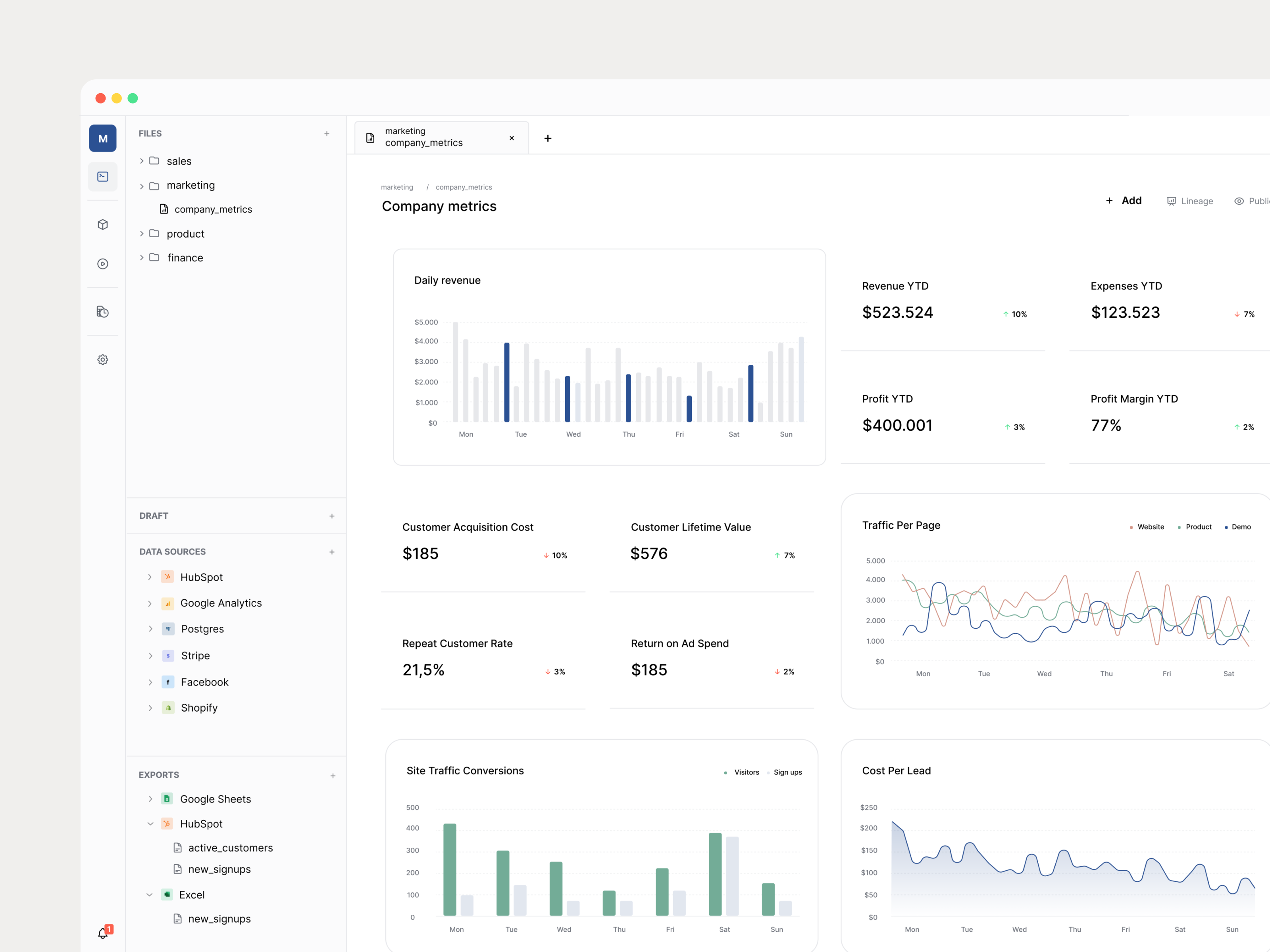Open the scheduled files icon in the sidebar
The width and height of the screenshot is (1270, 952).
tap(103, 312)
